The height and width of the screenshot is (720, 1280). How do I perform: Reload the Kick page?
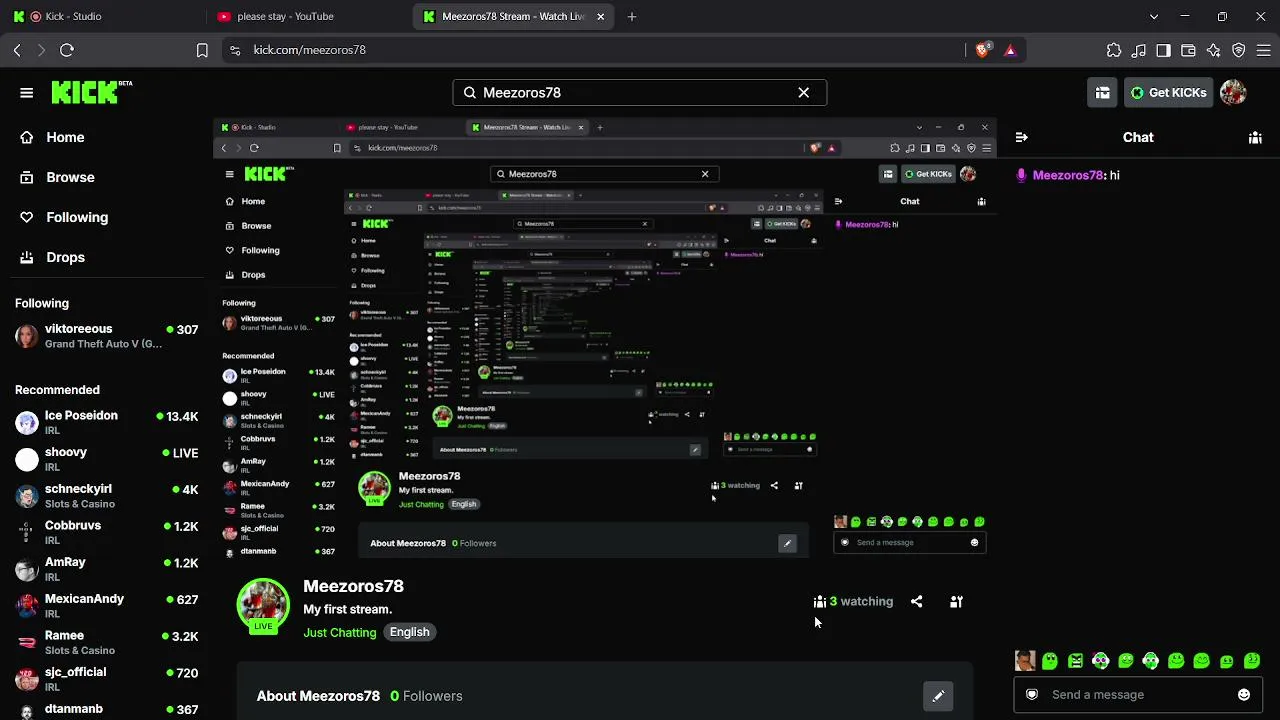(67, 50)
